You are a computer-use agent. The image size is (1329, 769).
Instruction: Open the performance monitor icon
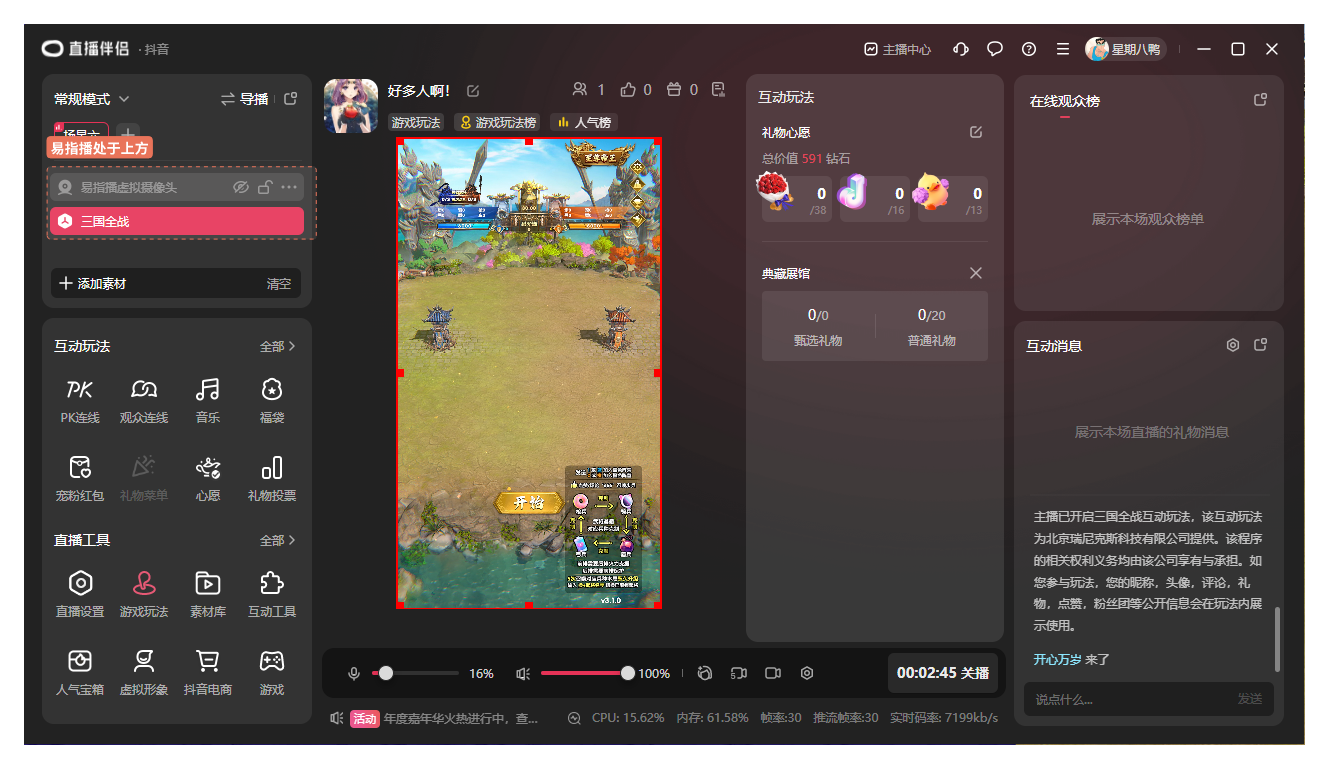574,718
